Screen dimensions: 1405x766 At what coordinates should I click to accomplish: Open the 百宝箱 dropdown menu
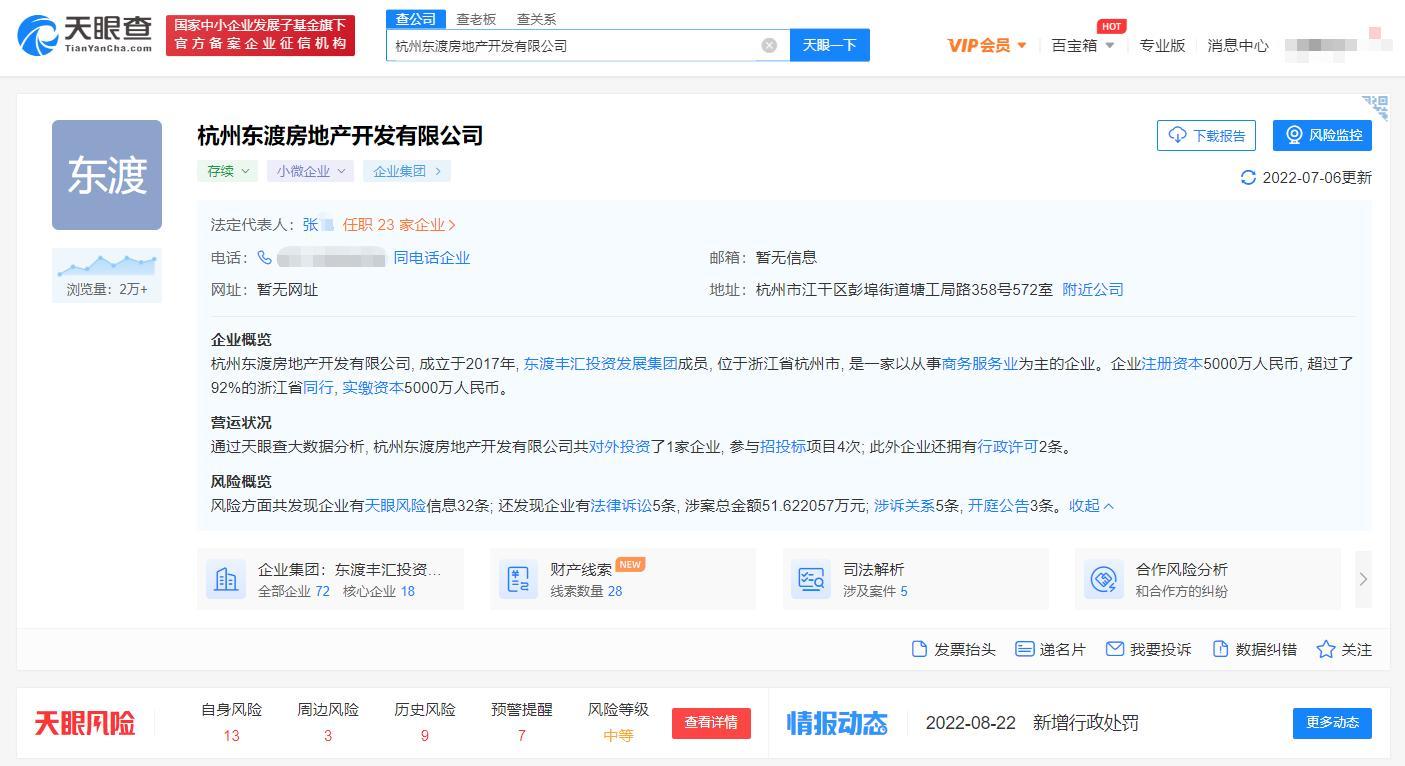point(1083,45)
